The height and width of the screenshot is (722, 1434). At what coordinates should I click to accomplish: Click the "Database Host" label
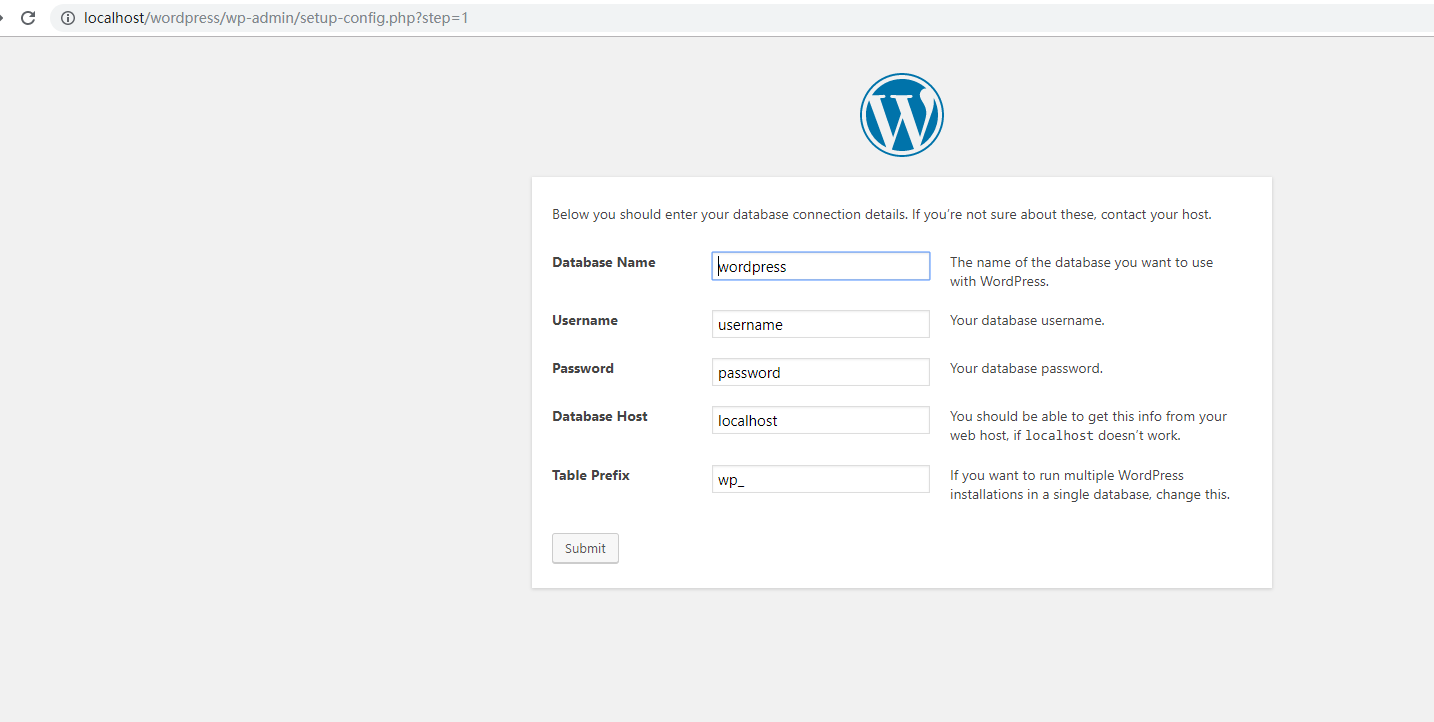click(x=600, y=416)
